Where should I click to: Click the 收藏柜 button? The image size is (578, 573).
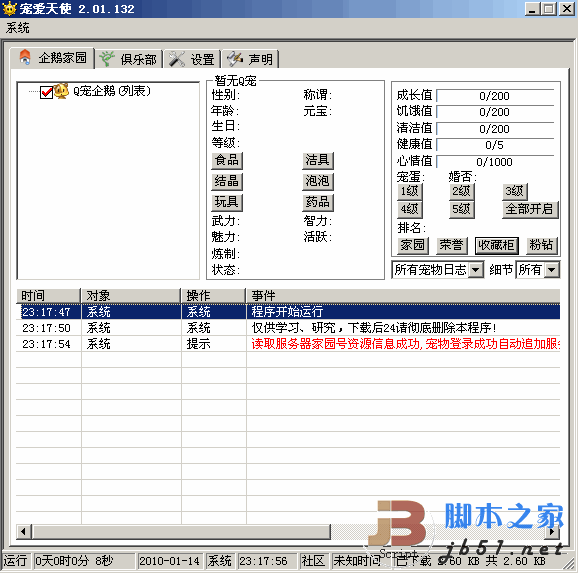[497, 246]
